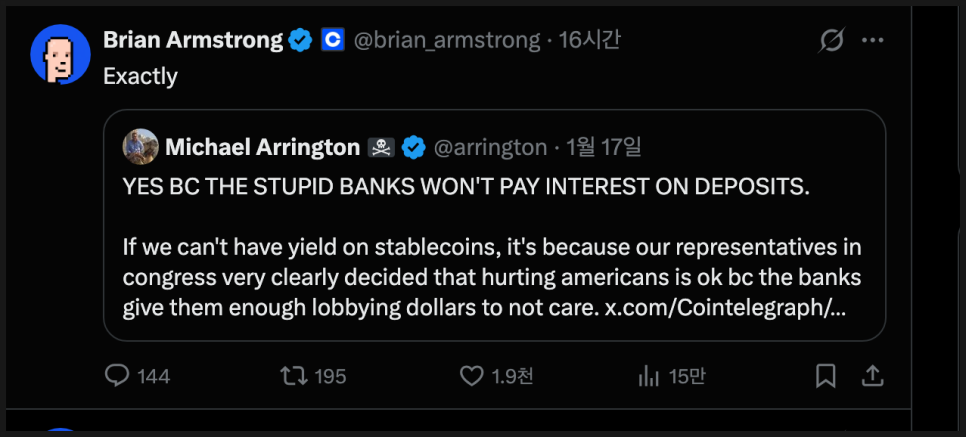This screenshot has width=966, height=437.
Task: Open the @arrington handle link
Action: 490,148
